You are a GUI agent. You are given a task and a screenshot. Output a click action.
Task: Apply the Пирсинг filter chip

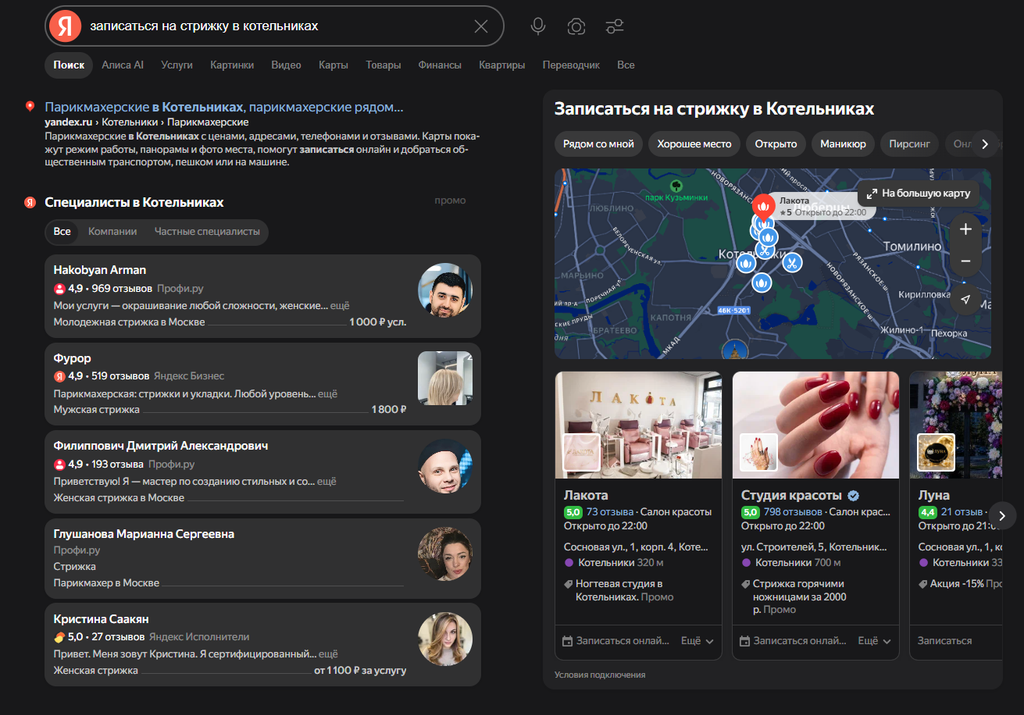point(909,144)
